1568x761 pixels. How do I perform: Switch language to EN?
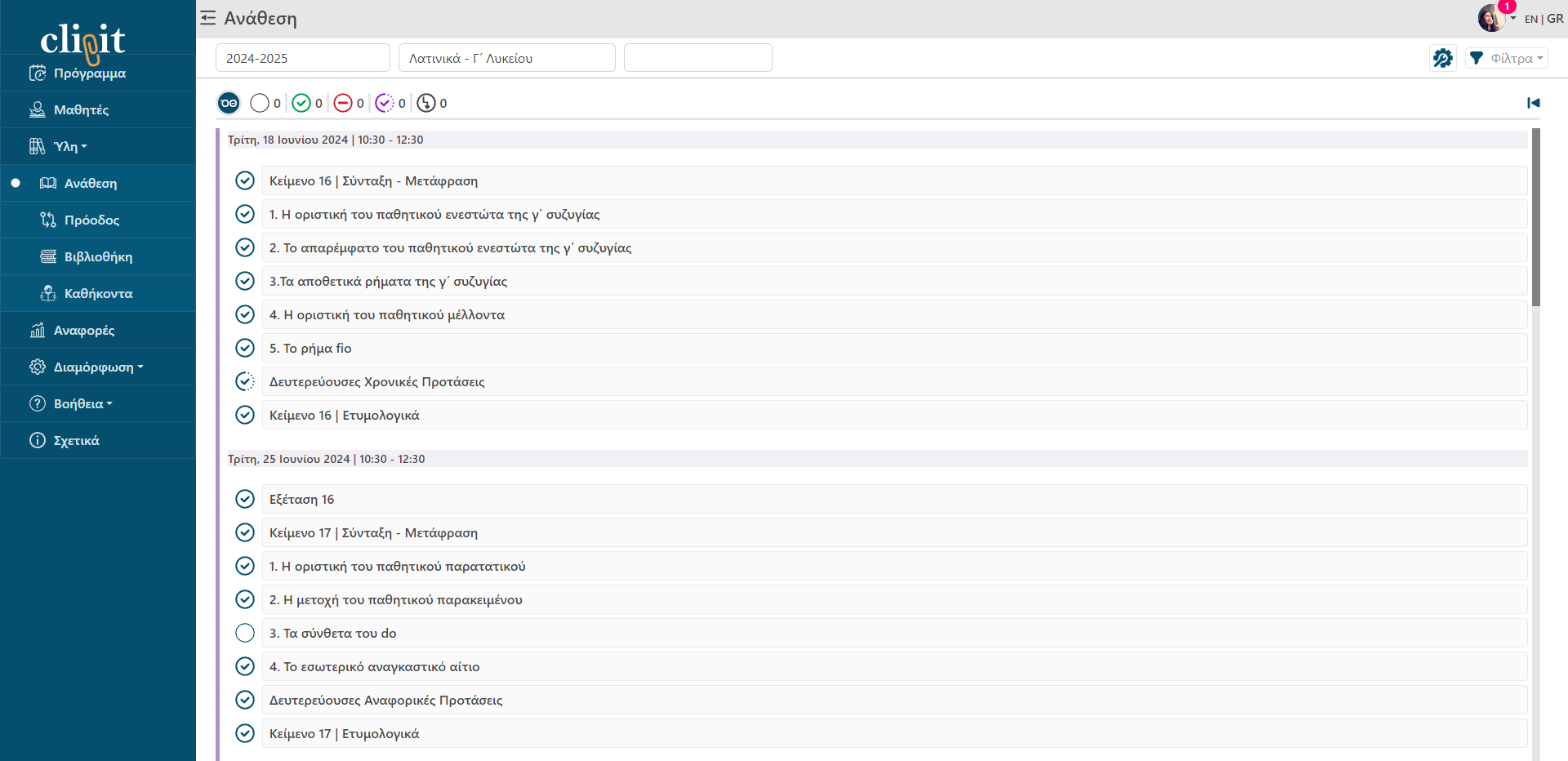1530,19
